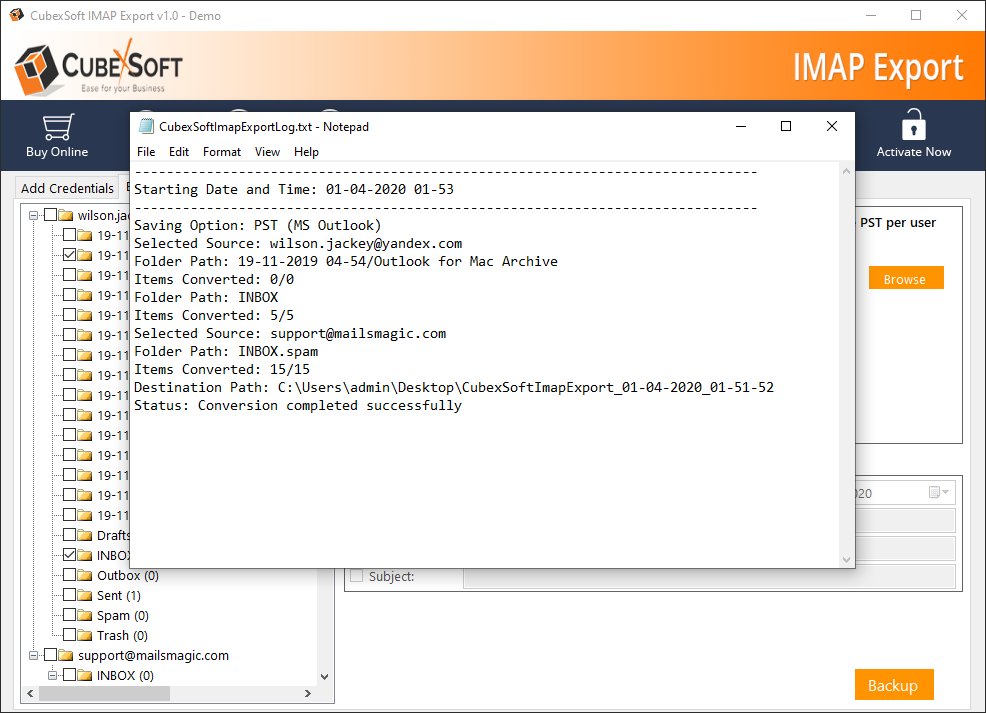Screen dimensions: 986x713
Task: Click the folder tree scroll-down arrow
Action: [x=324, y=677]
